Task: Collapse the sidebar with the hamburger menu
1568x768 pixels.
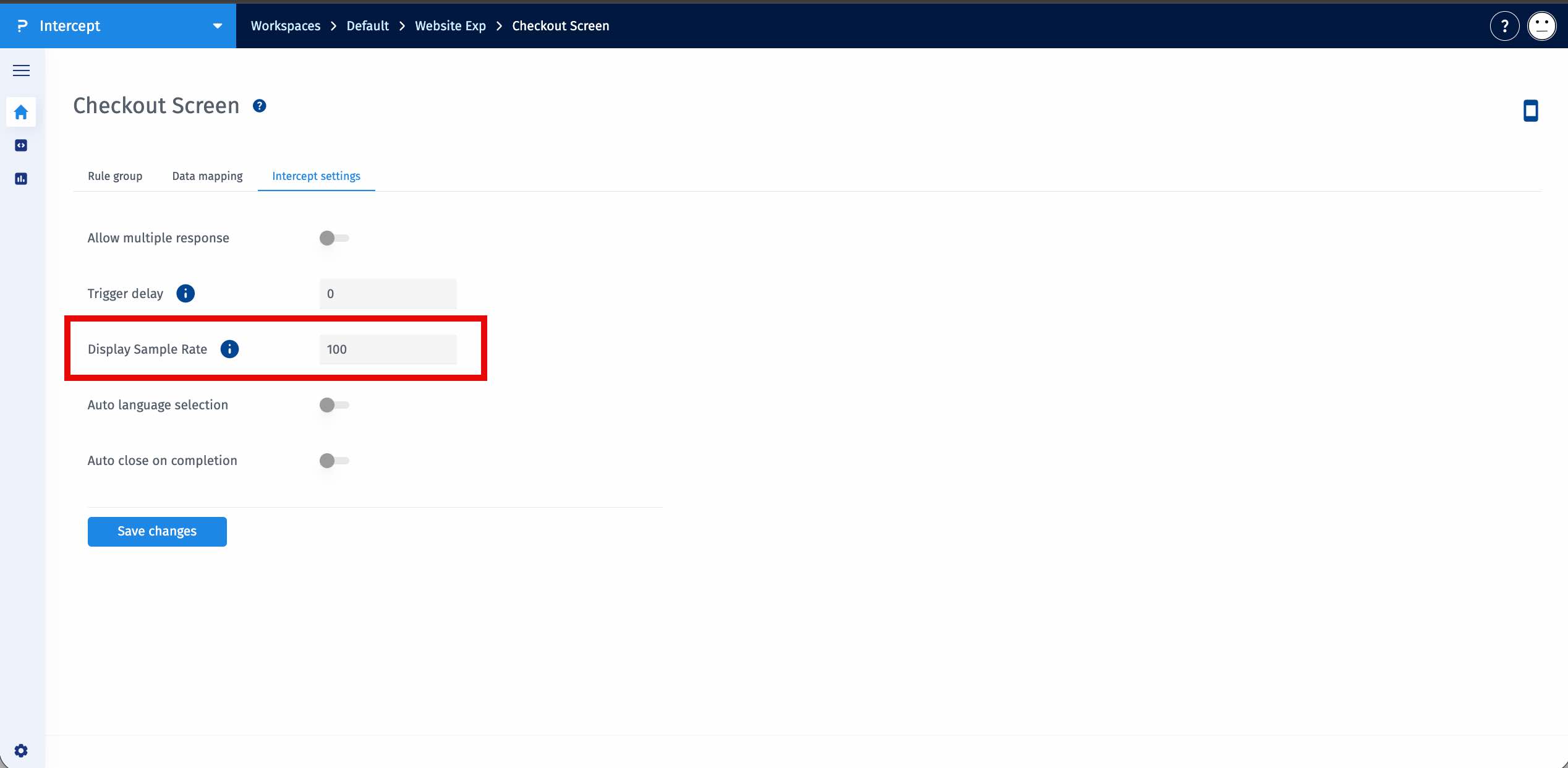Action: coord(20,70)
